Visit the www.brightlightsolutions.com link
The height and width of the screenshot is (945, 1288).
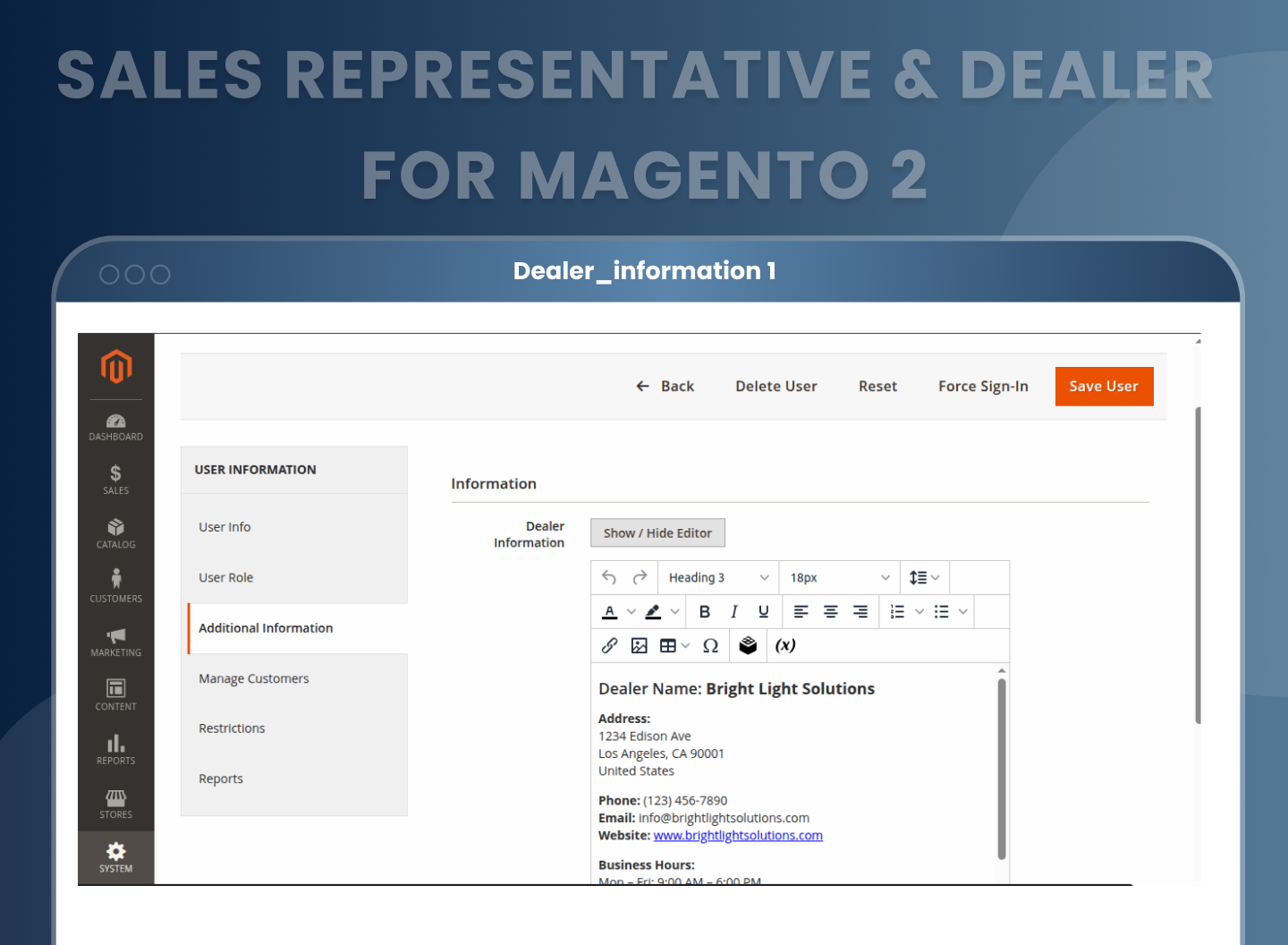738,835
